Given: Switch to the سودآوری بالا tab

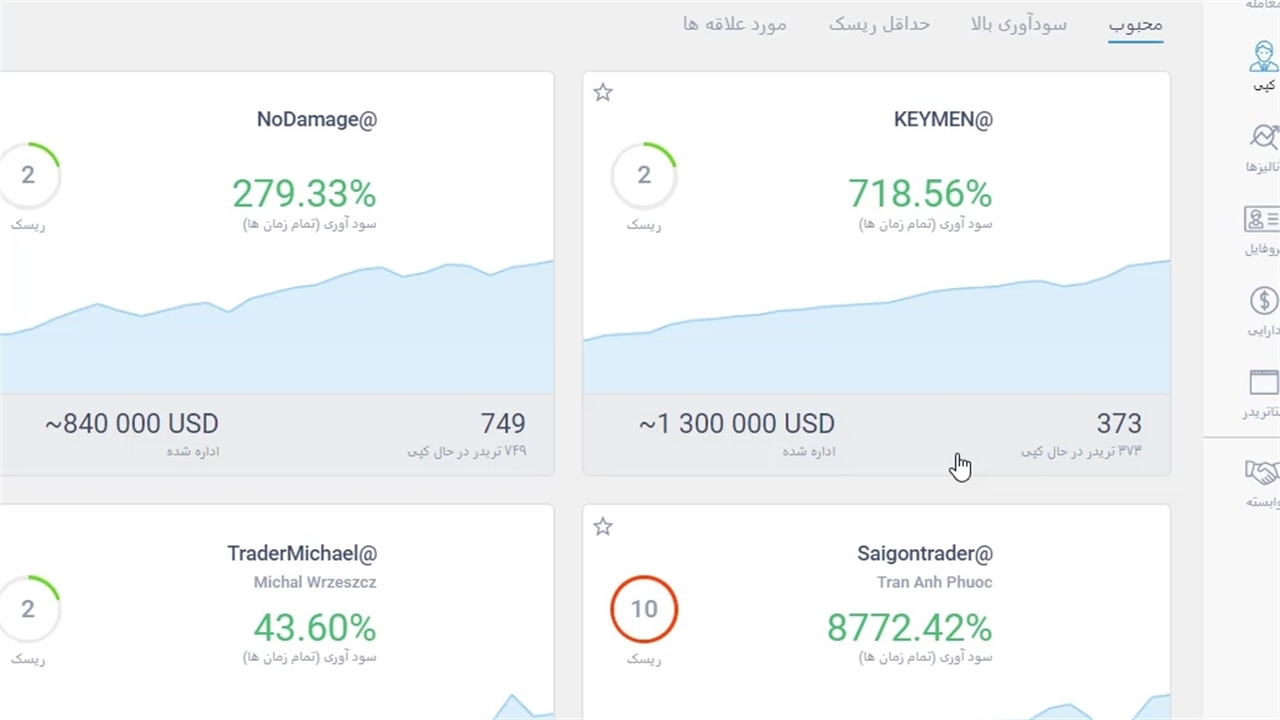Looking at the screenshot, I should coord(1018,24).
